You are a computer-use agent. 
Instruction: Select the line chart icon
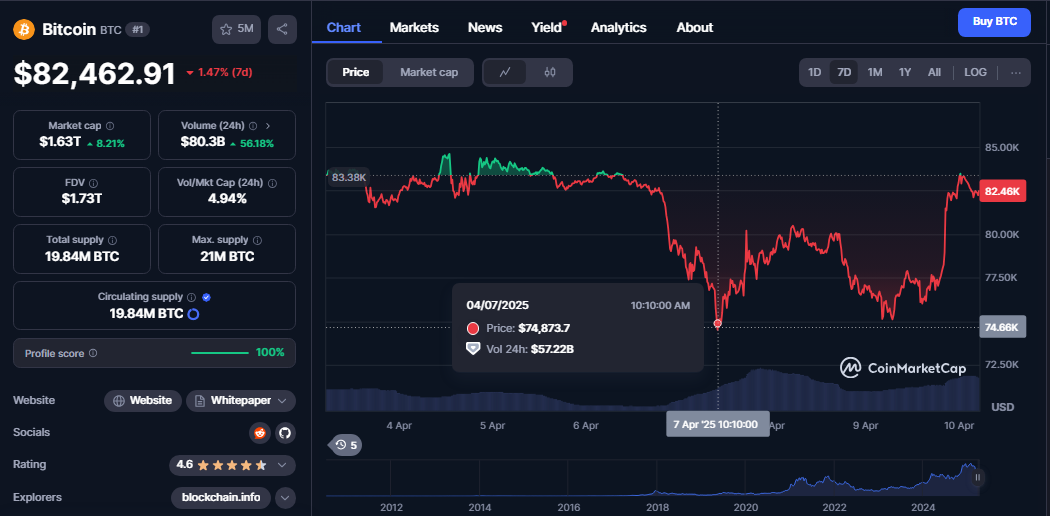pyautogui.click(x=505, y=72)
